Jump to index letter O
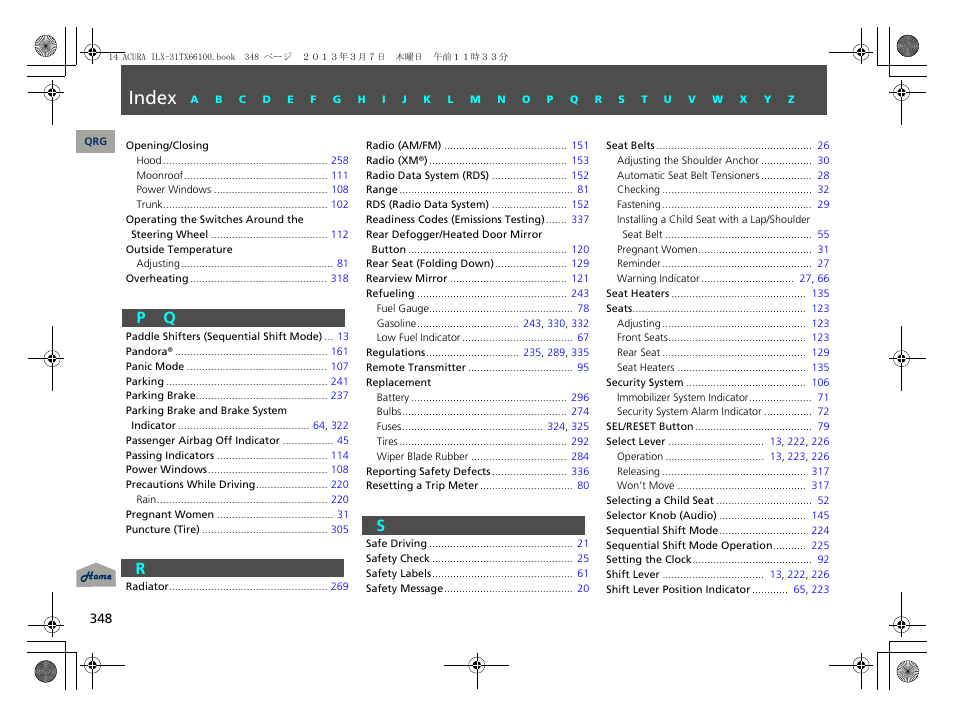The height and width of the screenshot is (718, 954). pos(526,99)
